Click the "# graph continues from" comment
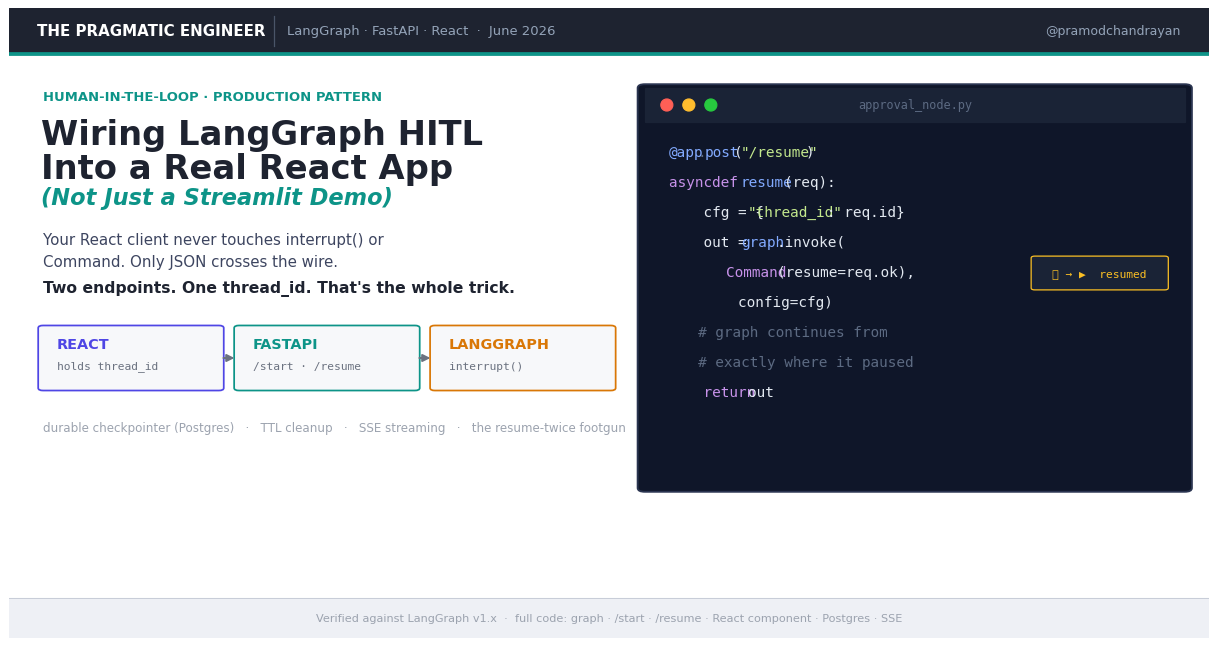Screen dimensions: 1217x647 click(x=793, y=333)
